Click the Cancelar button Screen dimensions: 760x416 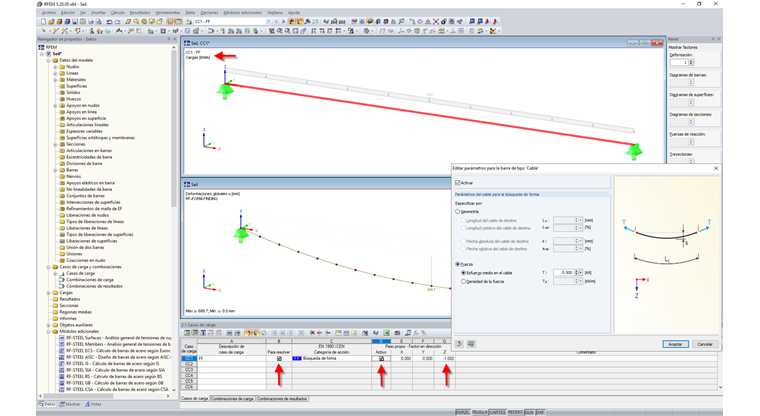click(705, 344)
